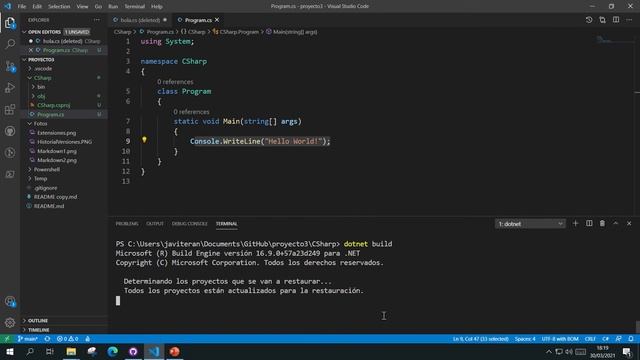Screen dimensions: 640x360
Task: Click UTF-8 with BOM encoding
Action: tap(560, 339)
